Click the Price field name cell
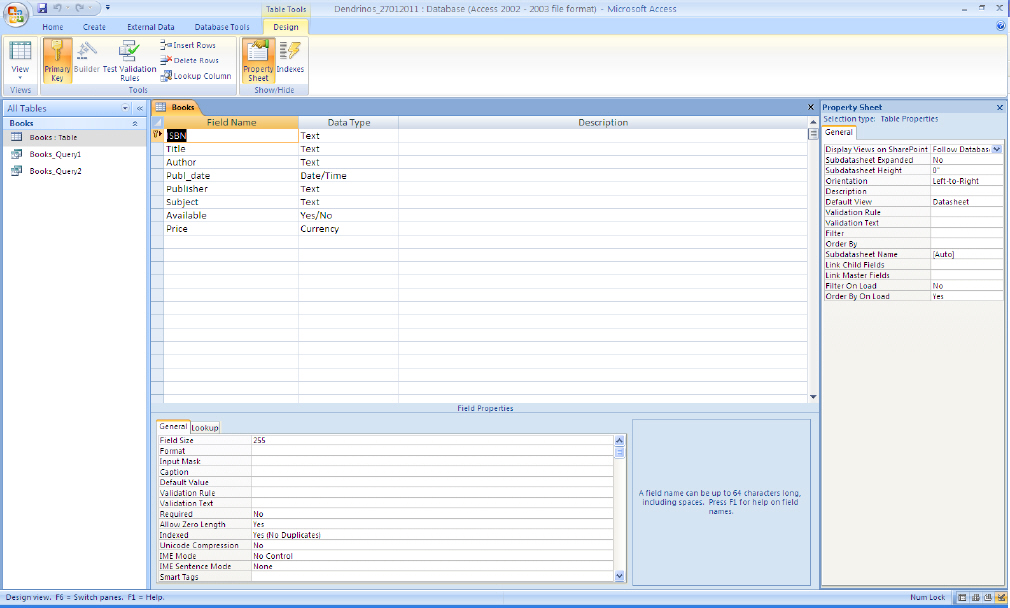 [231, 229]
